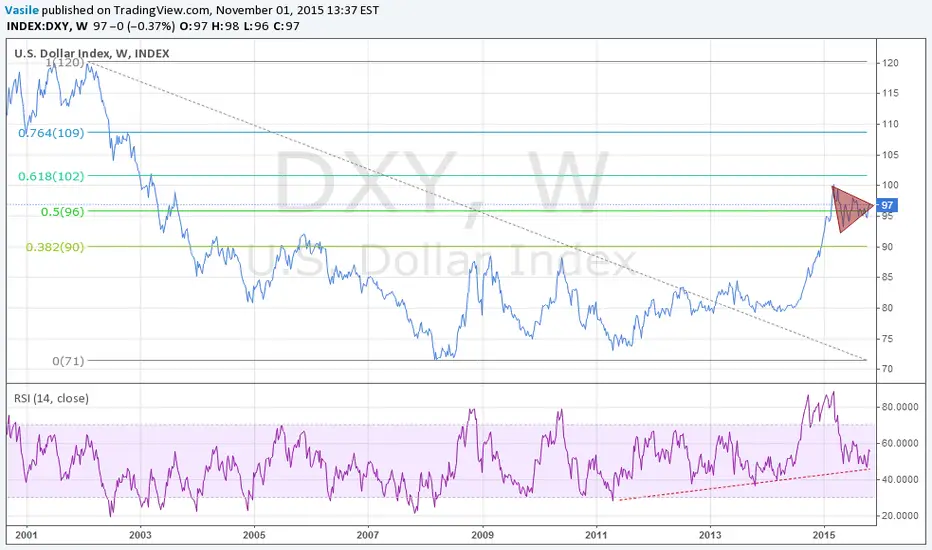Click the 110 price axis value
This screenshot has width=932, height=550.
(890, 124)
